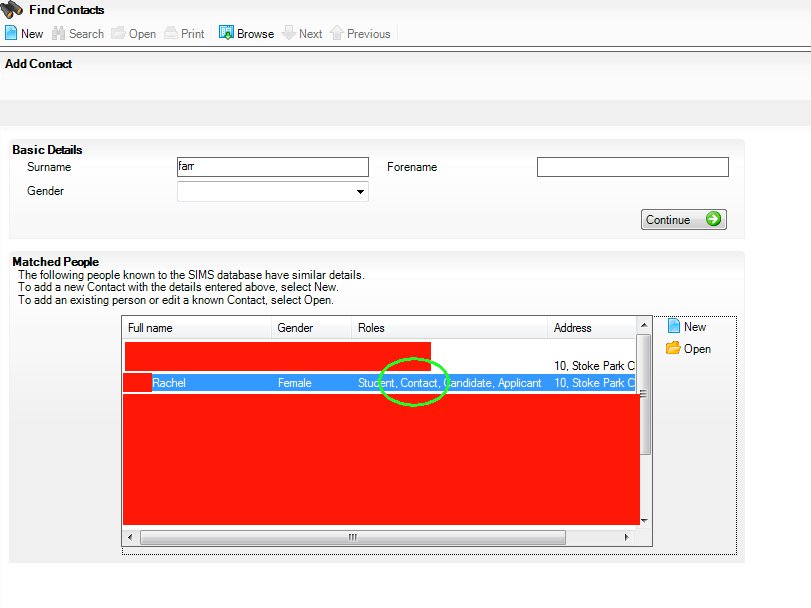Click the Search binoculars toolbar icon

pos(58,33)
